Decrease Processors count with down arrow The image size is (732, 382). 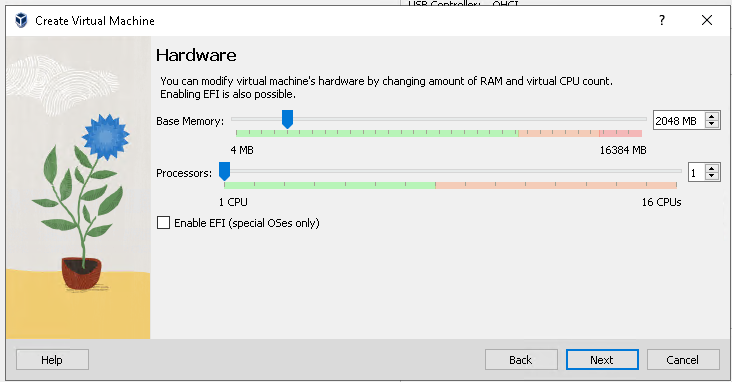[712, 177]
